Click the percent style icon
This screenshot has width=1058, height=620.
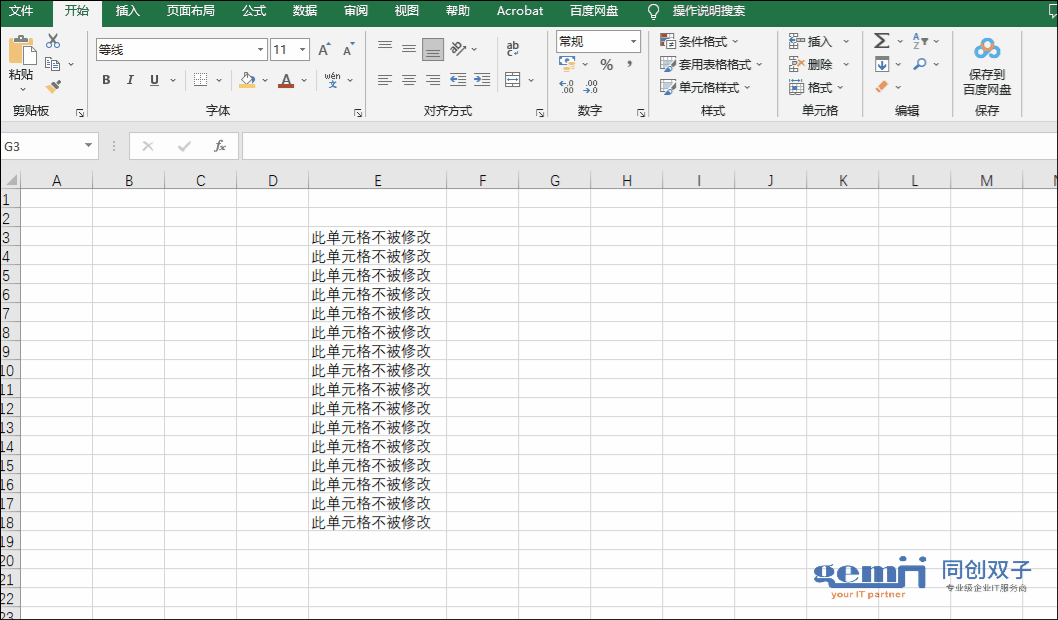[x=606, y=64]
